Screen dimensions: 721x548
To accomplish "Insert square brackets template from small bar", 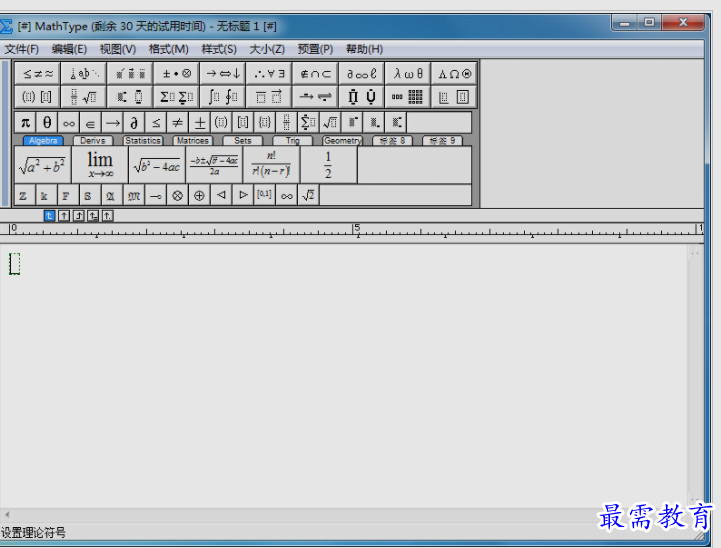I will [243, 123].
